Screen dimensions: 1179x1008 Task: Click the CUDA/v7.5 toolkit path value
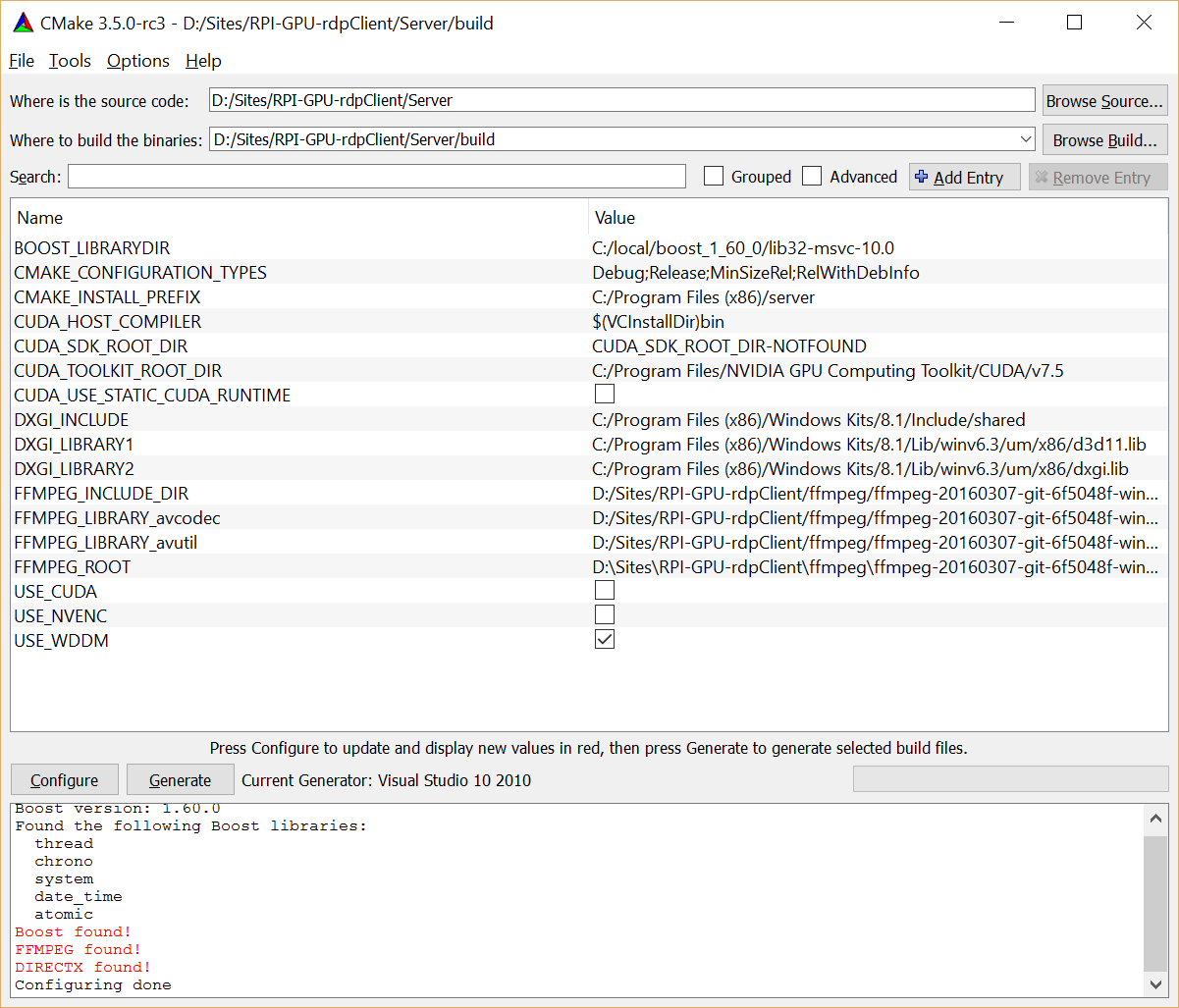pos(828,371)
